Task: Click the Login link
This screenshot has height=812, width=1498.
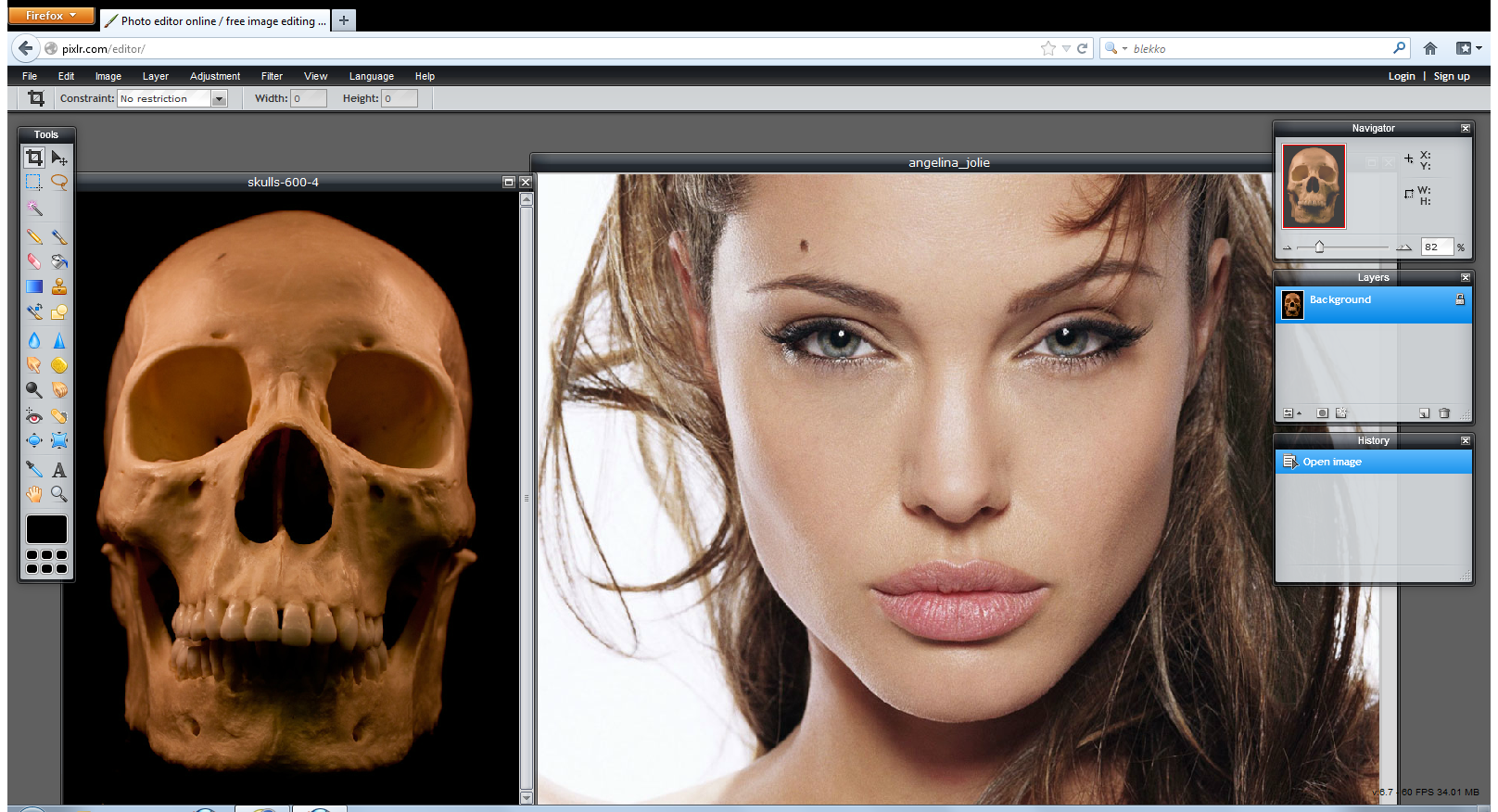Action: 1402,76
